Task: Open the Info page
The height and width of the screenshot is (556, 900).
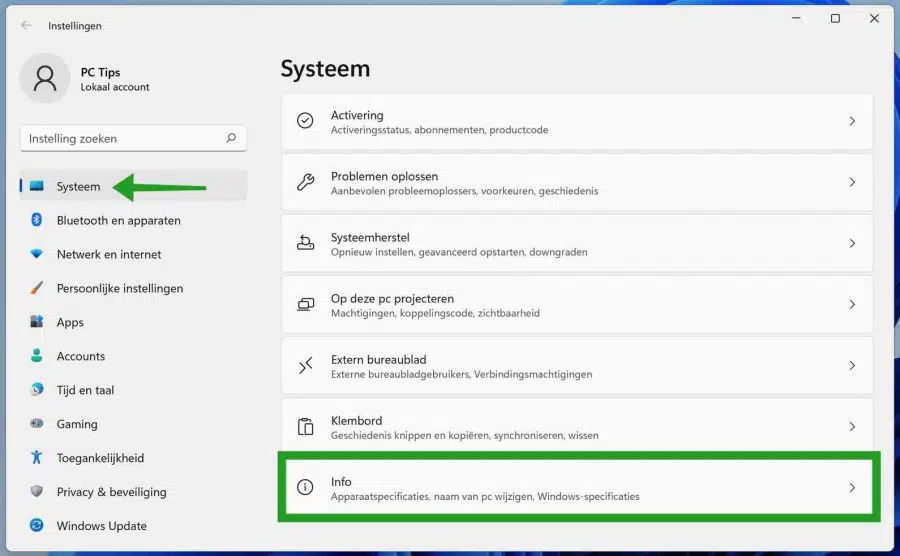Action: [579, 487]
